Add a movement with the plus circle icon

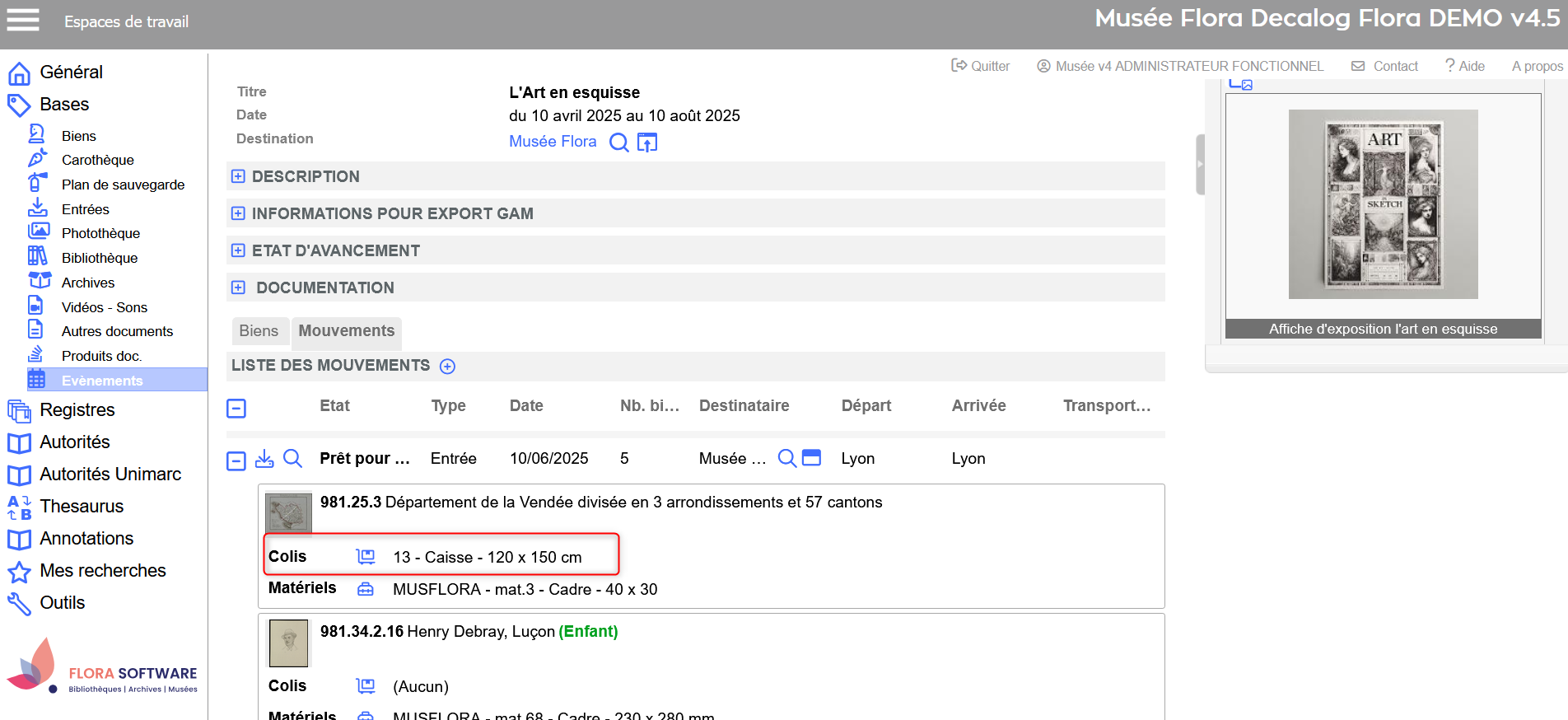point(447,367)
